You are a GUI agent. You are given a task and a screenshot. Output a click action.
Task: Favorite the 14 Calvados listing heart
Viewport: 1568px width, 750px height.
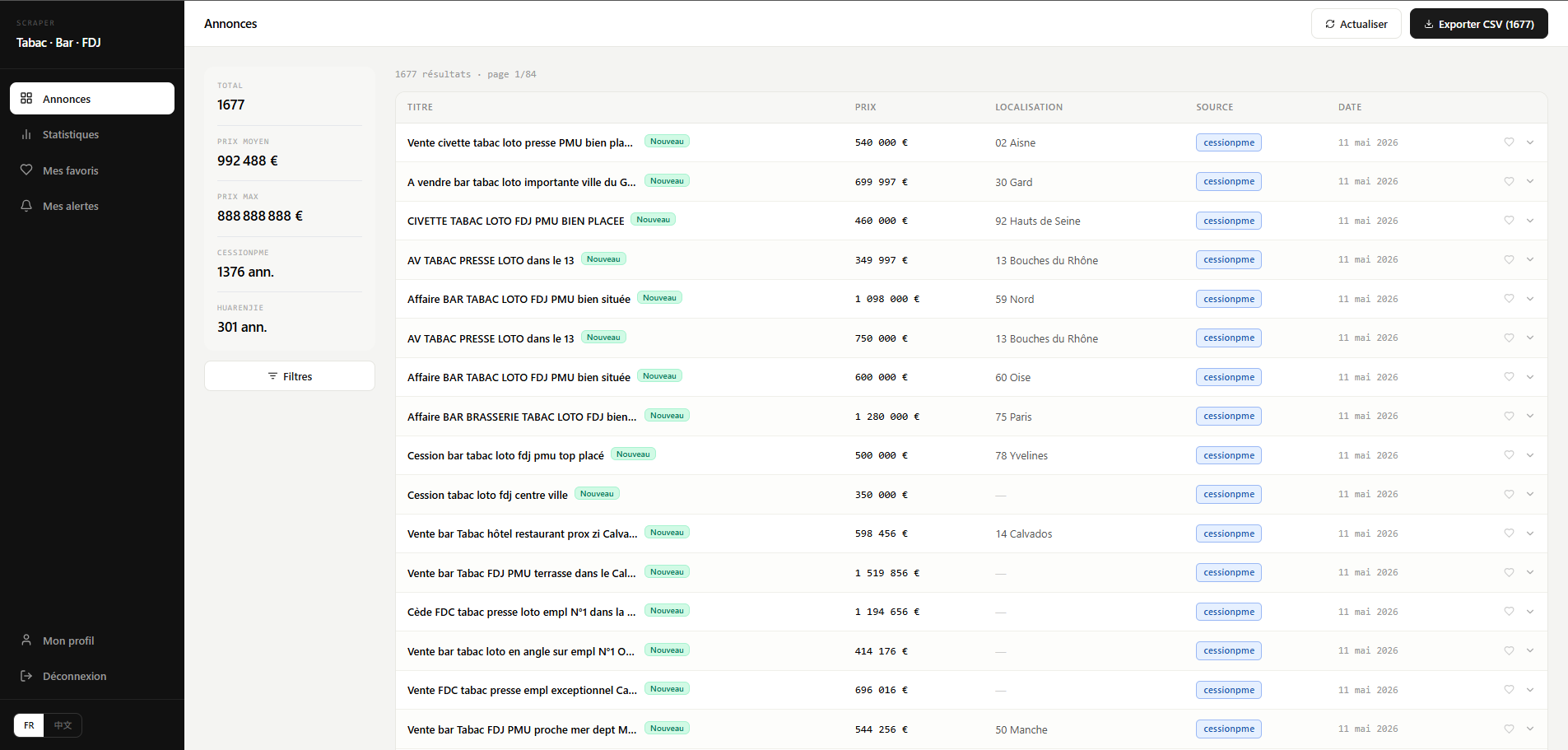click(x=1509, y=533)
